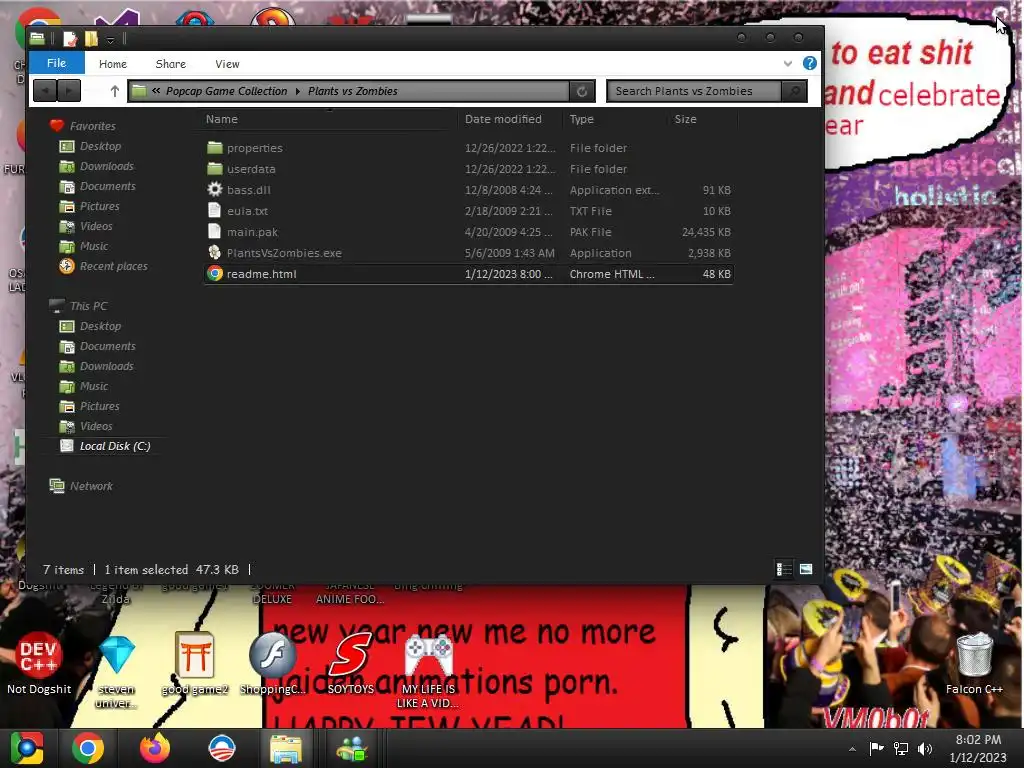Image resolution: width=1024 pixels, height=768 pixels.
Task: Click Start button on taskbar
Action: coord(27,748)
